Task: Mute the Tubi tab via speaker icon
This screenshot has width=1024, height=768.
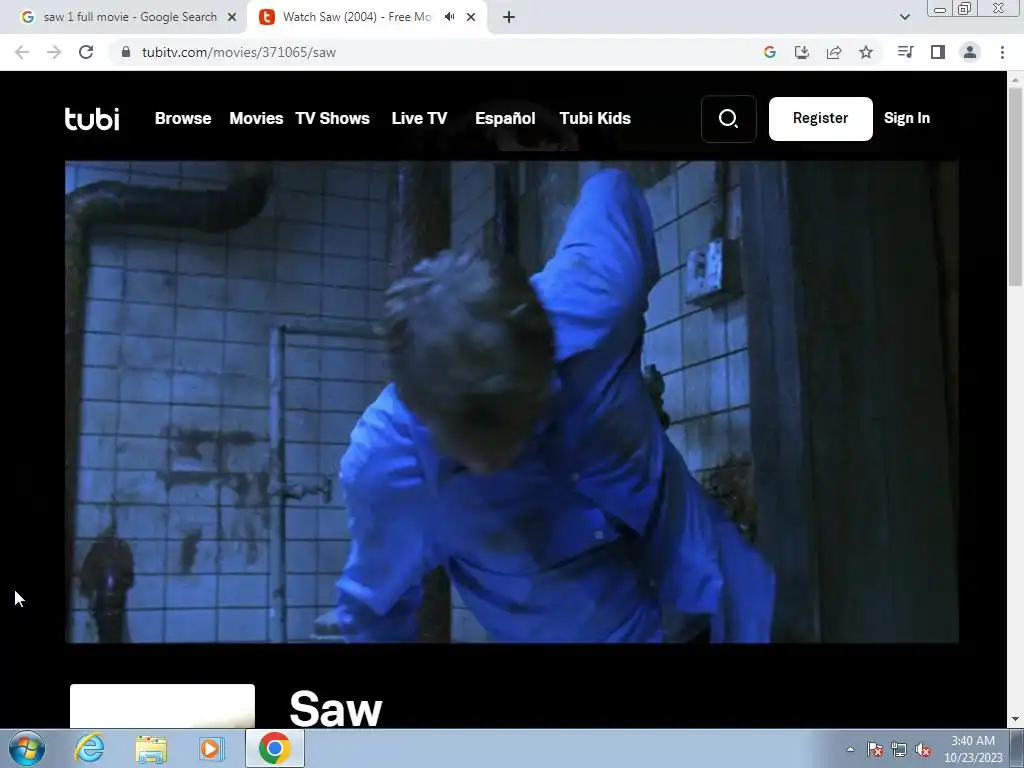Action: click(x=449, y=17)
